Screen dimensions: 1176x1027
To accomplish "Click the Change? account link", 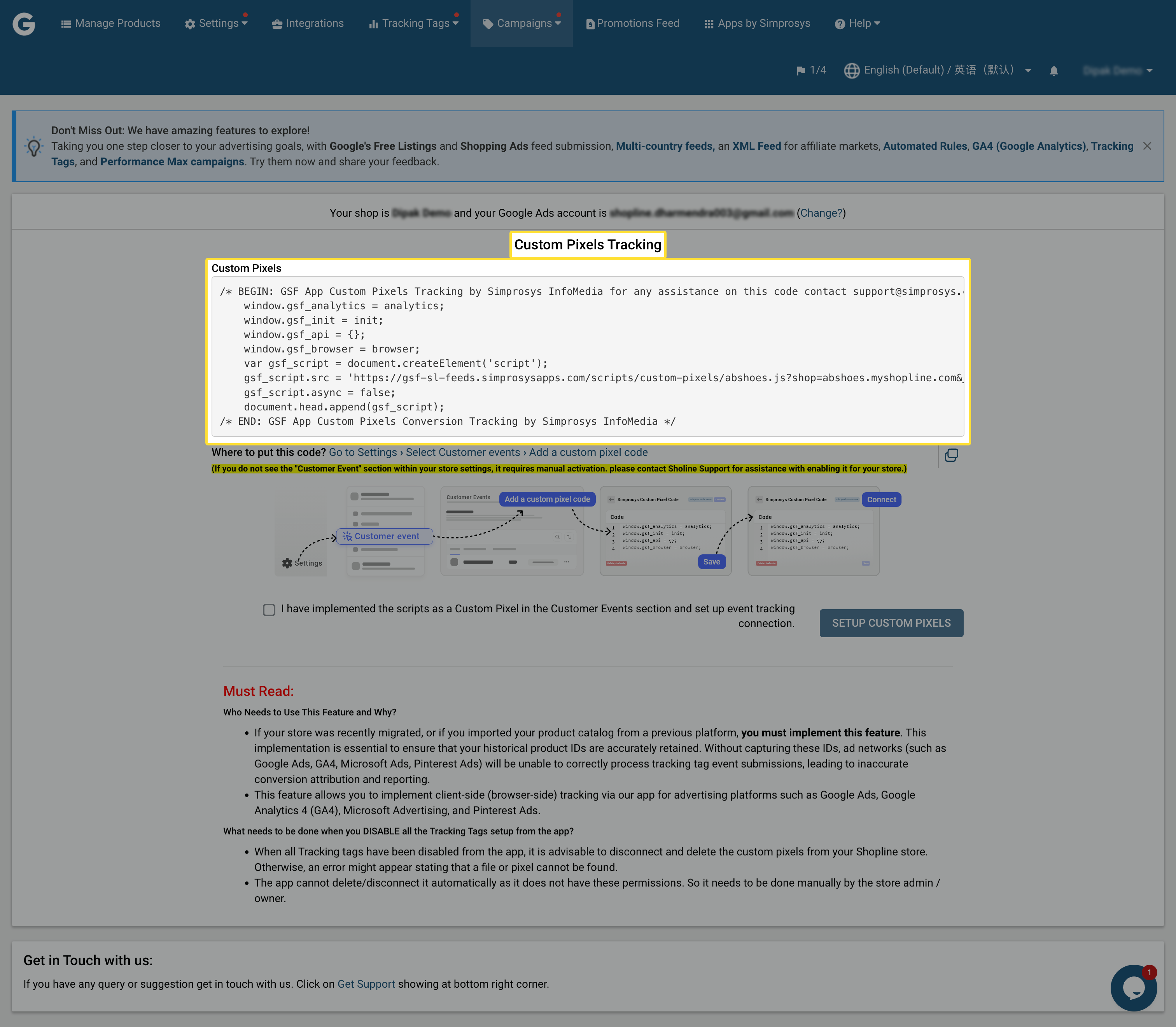I will [821, 213].
